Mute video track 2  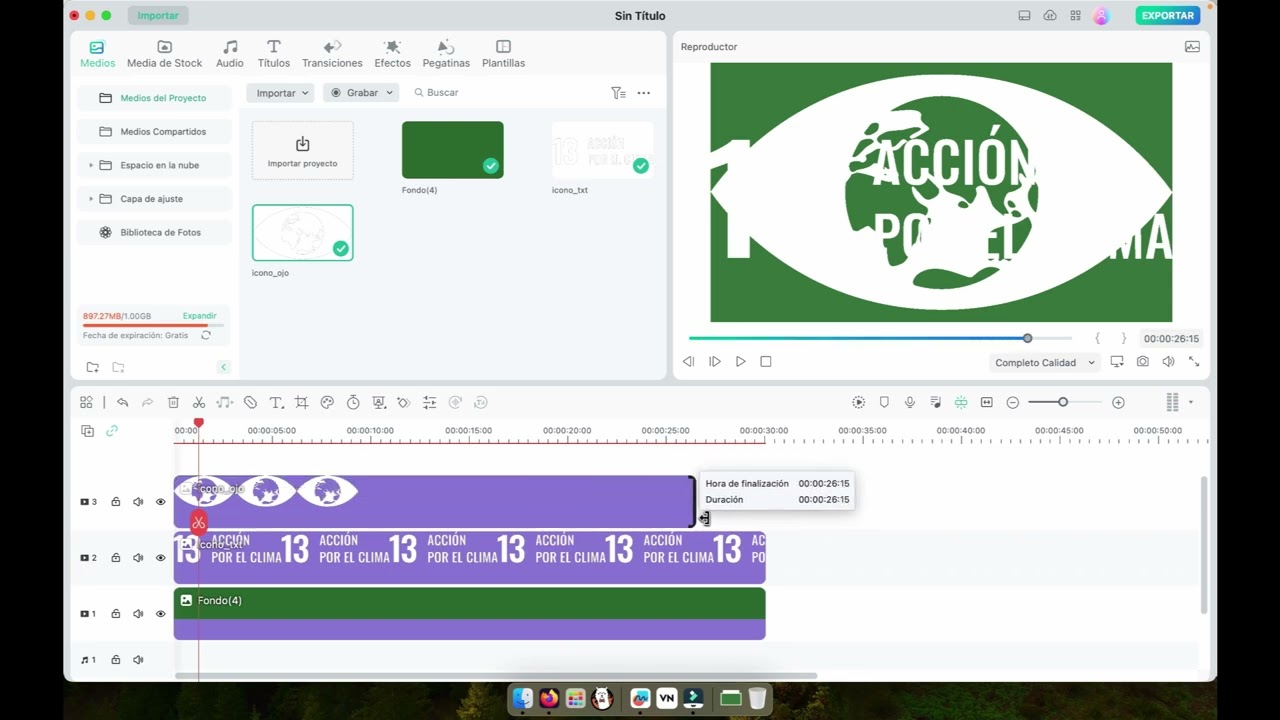[x=138, y=558]
